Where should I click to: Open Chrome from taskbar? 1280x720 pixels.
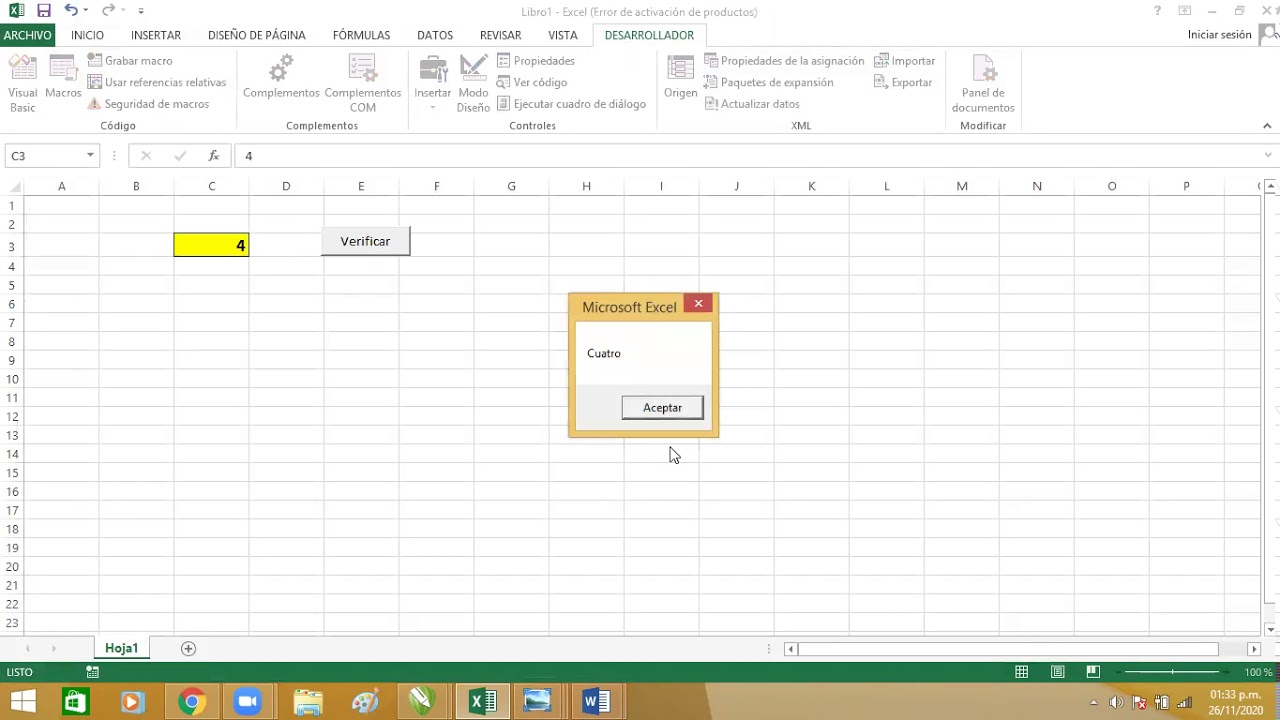pos(192,702)
